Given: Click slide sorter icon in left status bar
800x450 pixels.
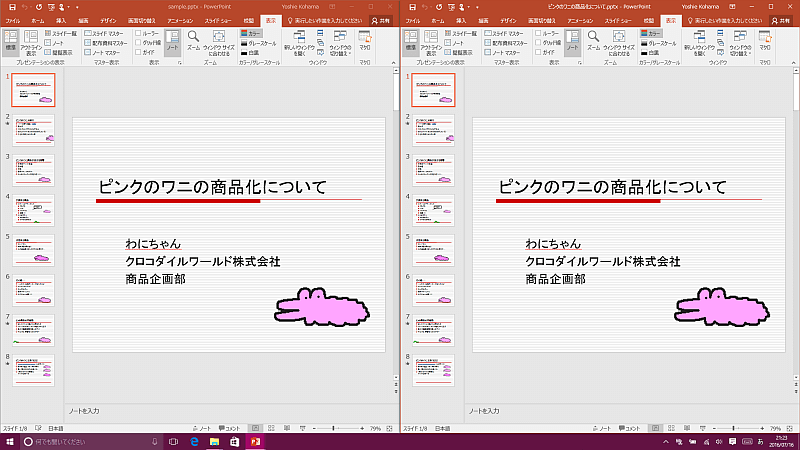Looking at the screenshot, I should 271,429.
